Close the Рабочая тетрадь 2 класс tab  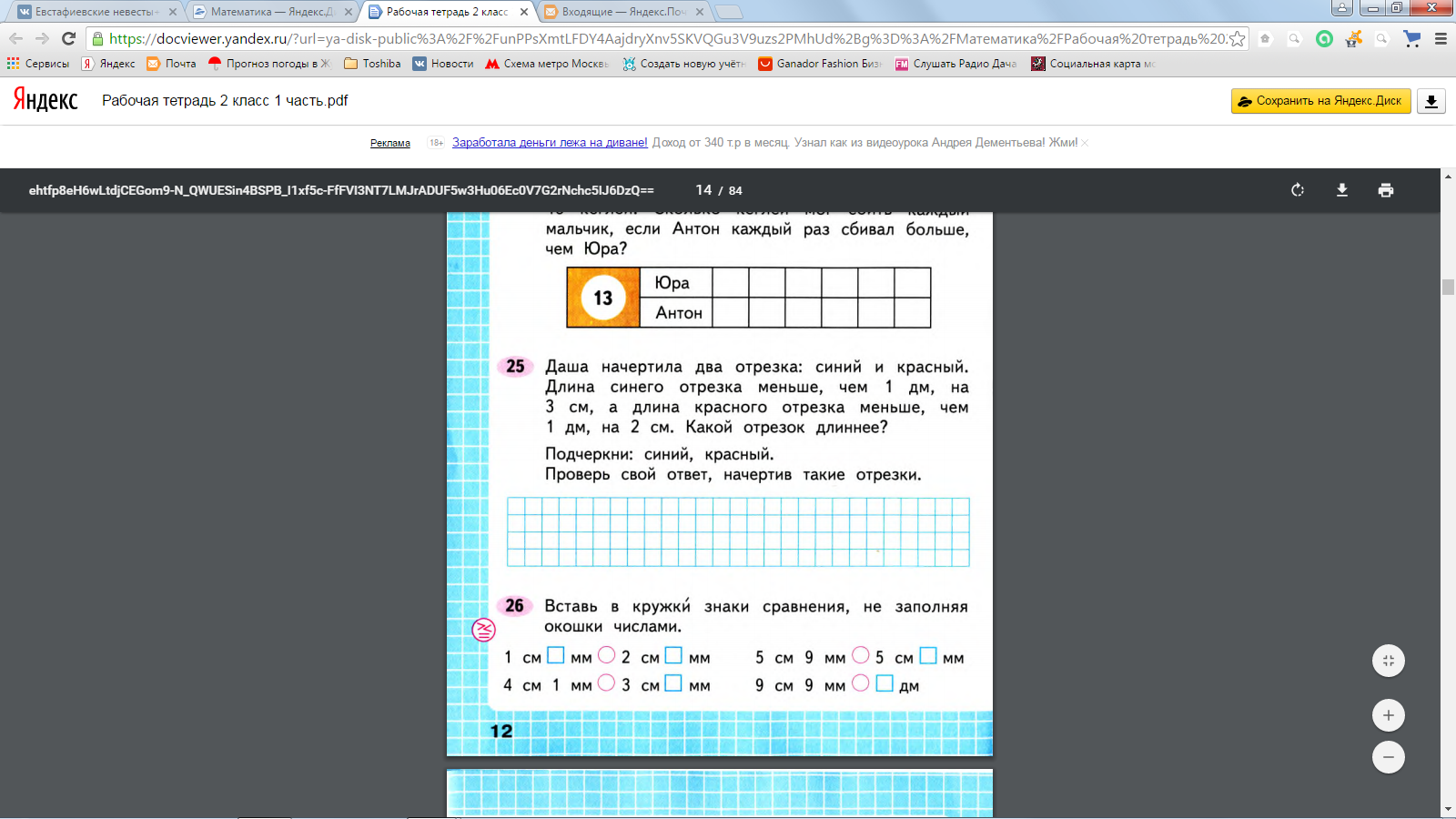coord(524,12)
